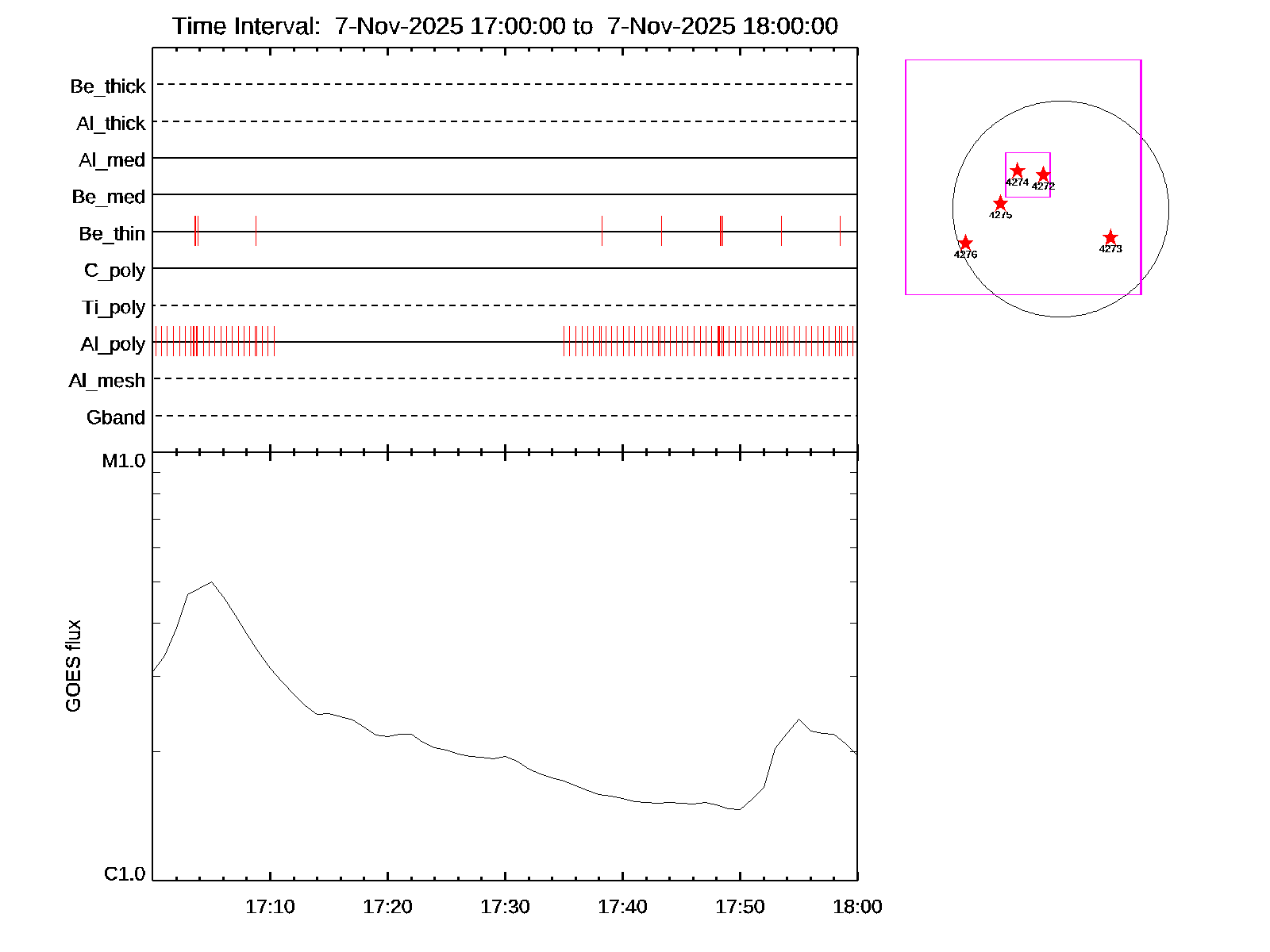This screenshot has height=952, width=1270.
Task: Click active region 4275 star marker
Action: tap(1000, 204)
